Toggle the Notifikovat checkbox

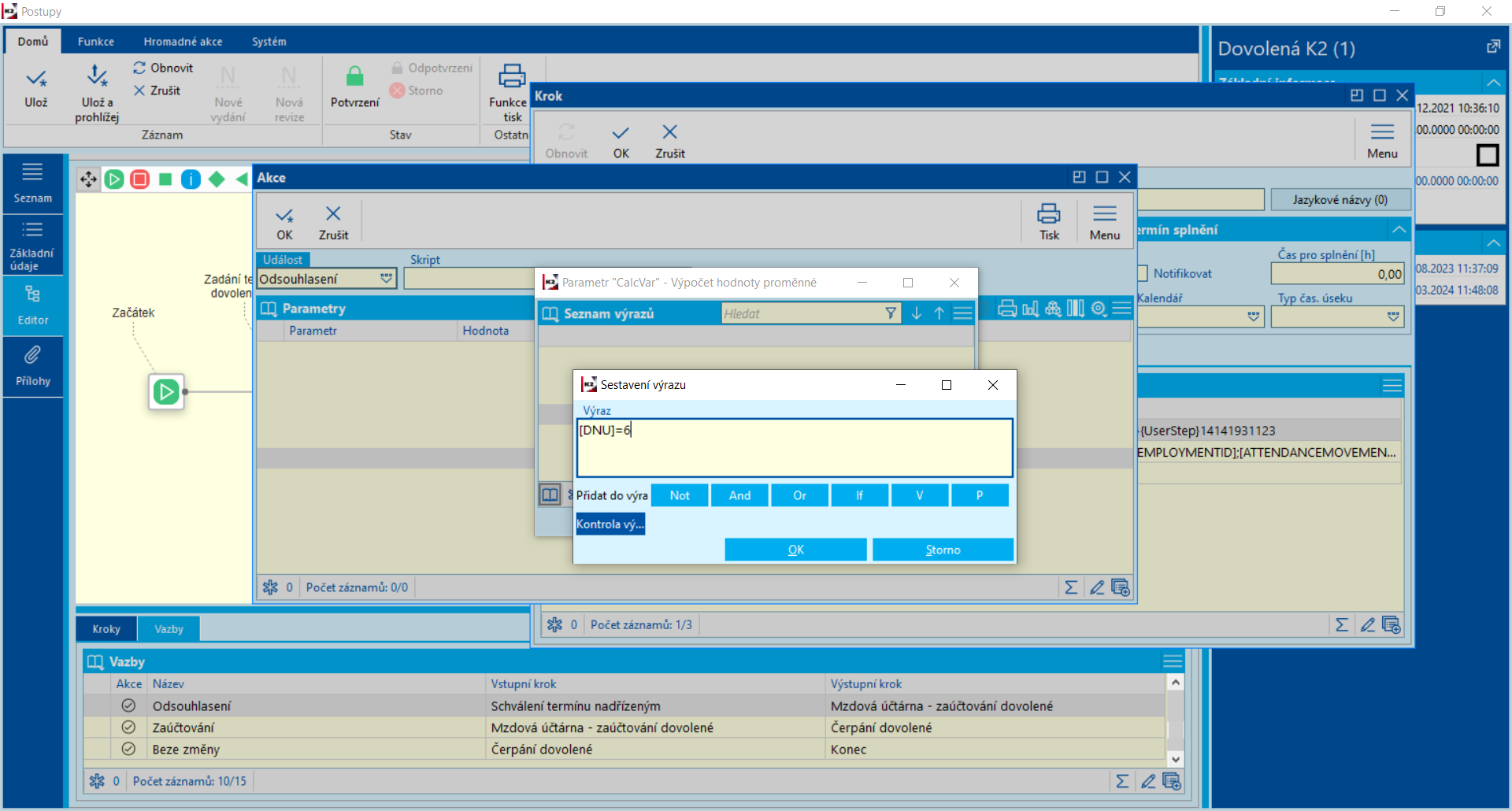[1143, 273]
